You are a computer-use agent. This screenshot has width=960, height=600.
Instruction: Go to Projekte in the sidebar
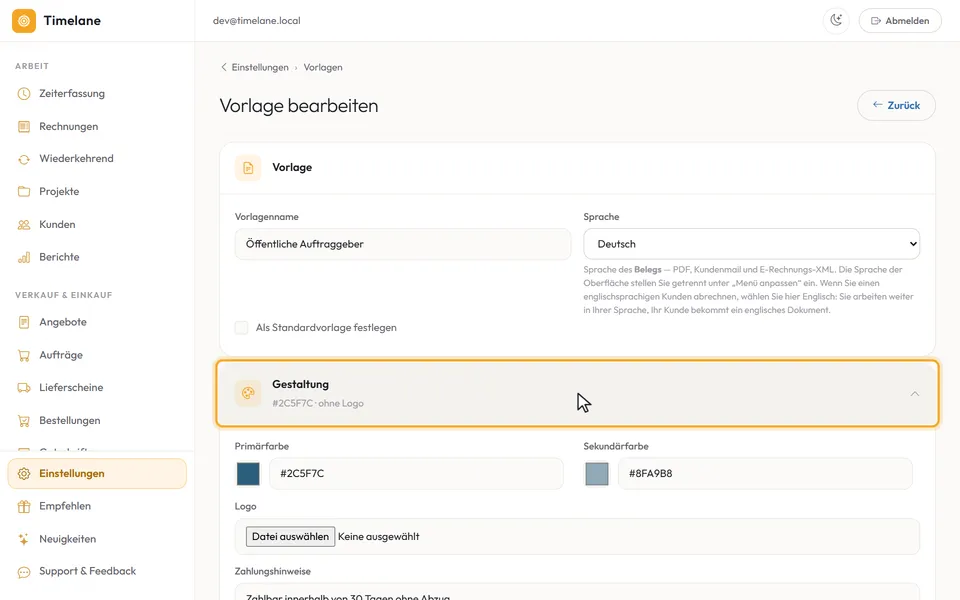(97, 192)
